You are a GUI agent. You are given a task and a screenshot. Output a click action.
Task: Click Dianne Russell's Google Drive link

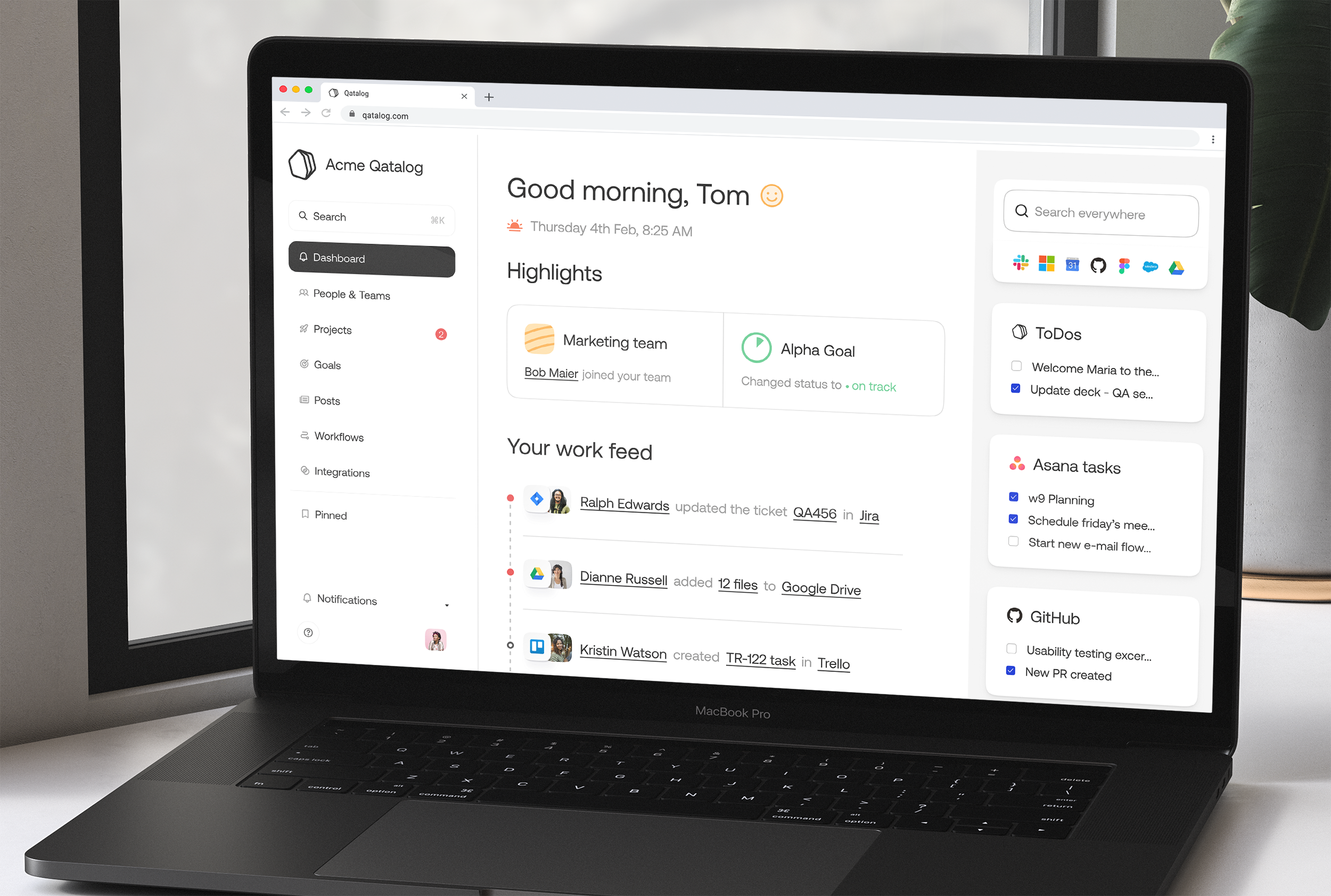821,587
